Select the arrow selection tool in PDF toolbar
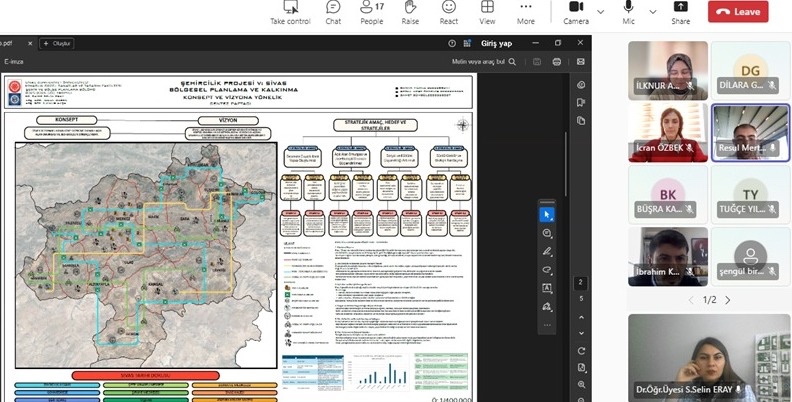Viewport: 792px width, 402px height. click(547, 214)
